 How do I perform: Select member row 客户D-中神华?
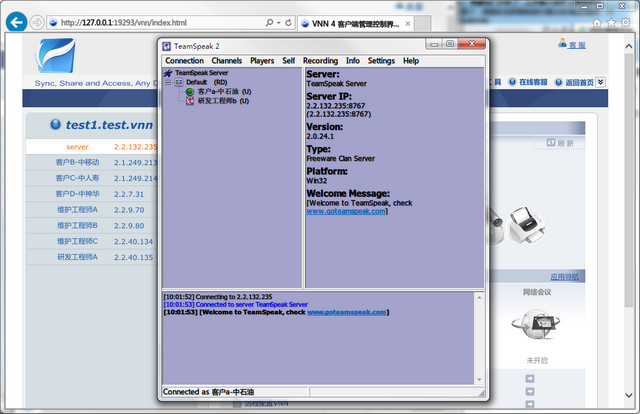pyautogui.click(x=92, y=194)
